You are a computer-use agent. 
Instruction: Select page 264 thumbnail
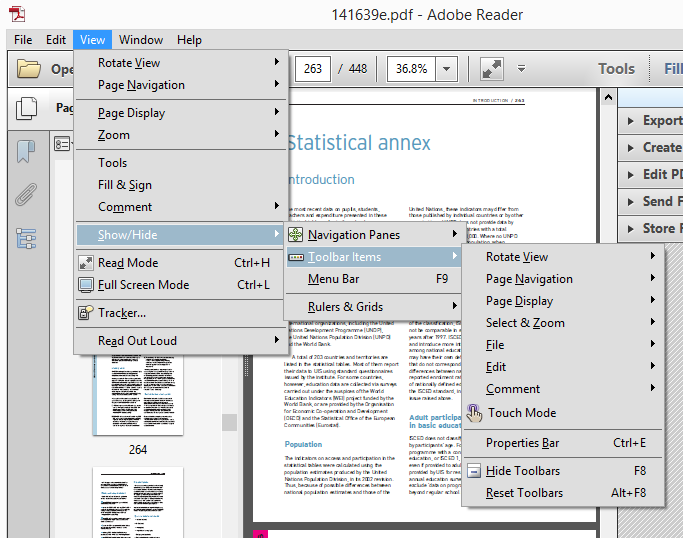[138, 395]
